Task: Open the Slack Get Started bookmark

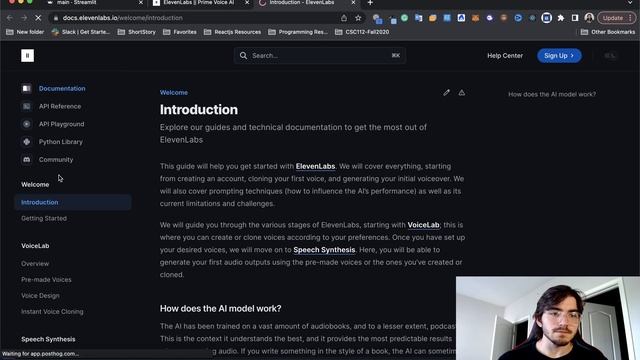Action: pos(81,32)
